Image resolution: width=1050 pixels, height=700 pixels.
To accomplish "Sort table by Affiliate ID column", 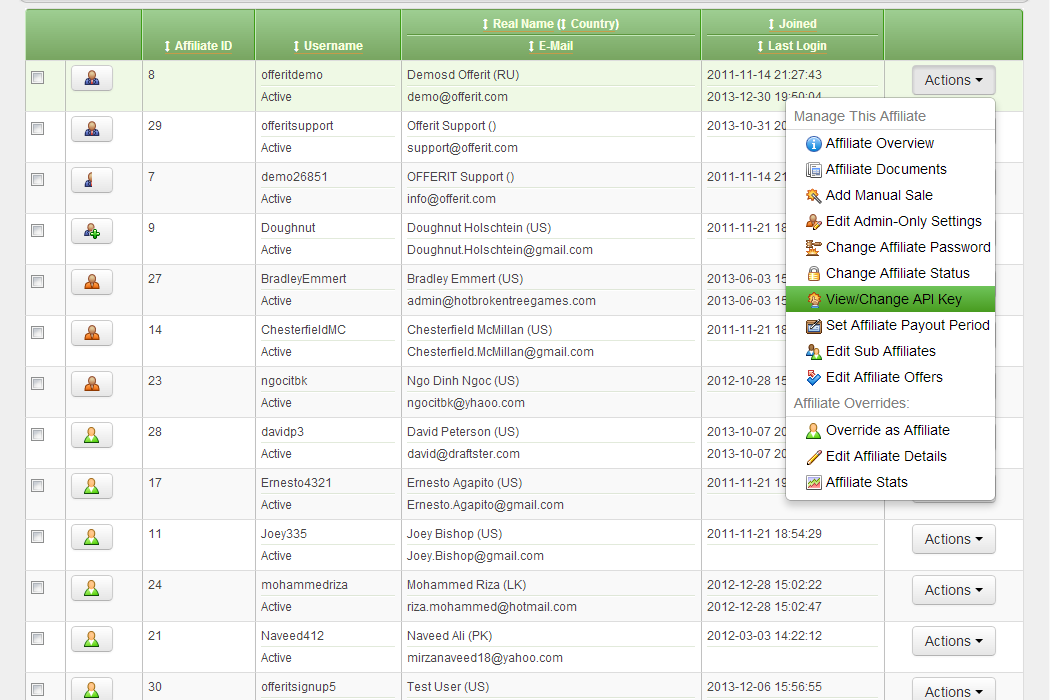I will (198, 46).
